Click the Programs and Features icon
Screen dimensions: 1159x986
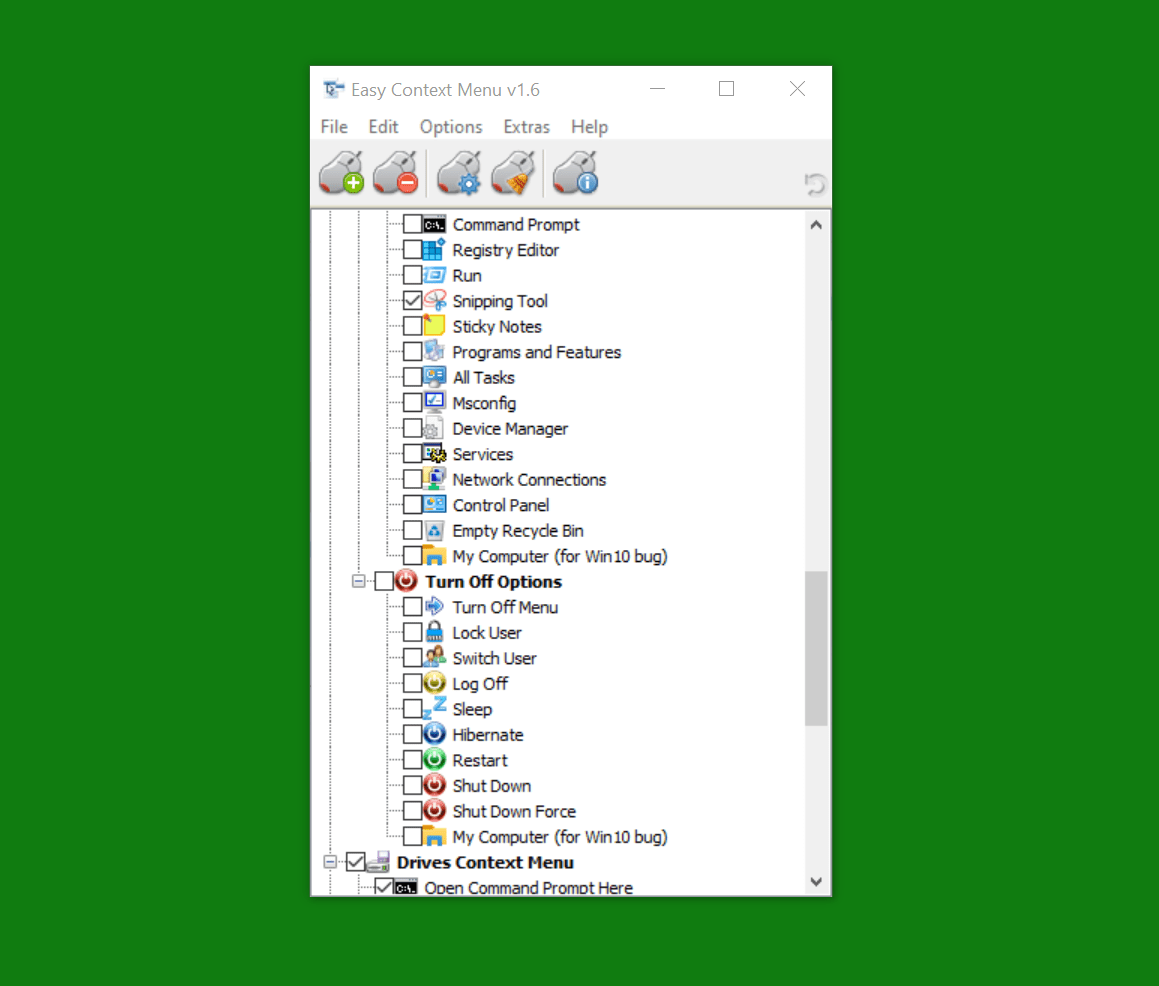point(435,352)
